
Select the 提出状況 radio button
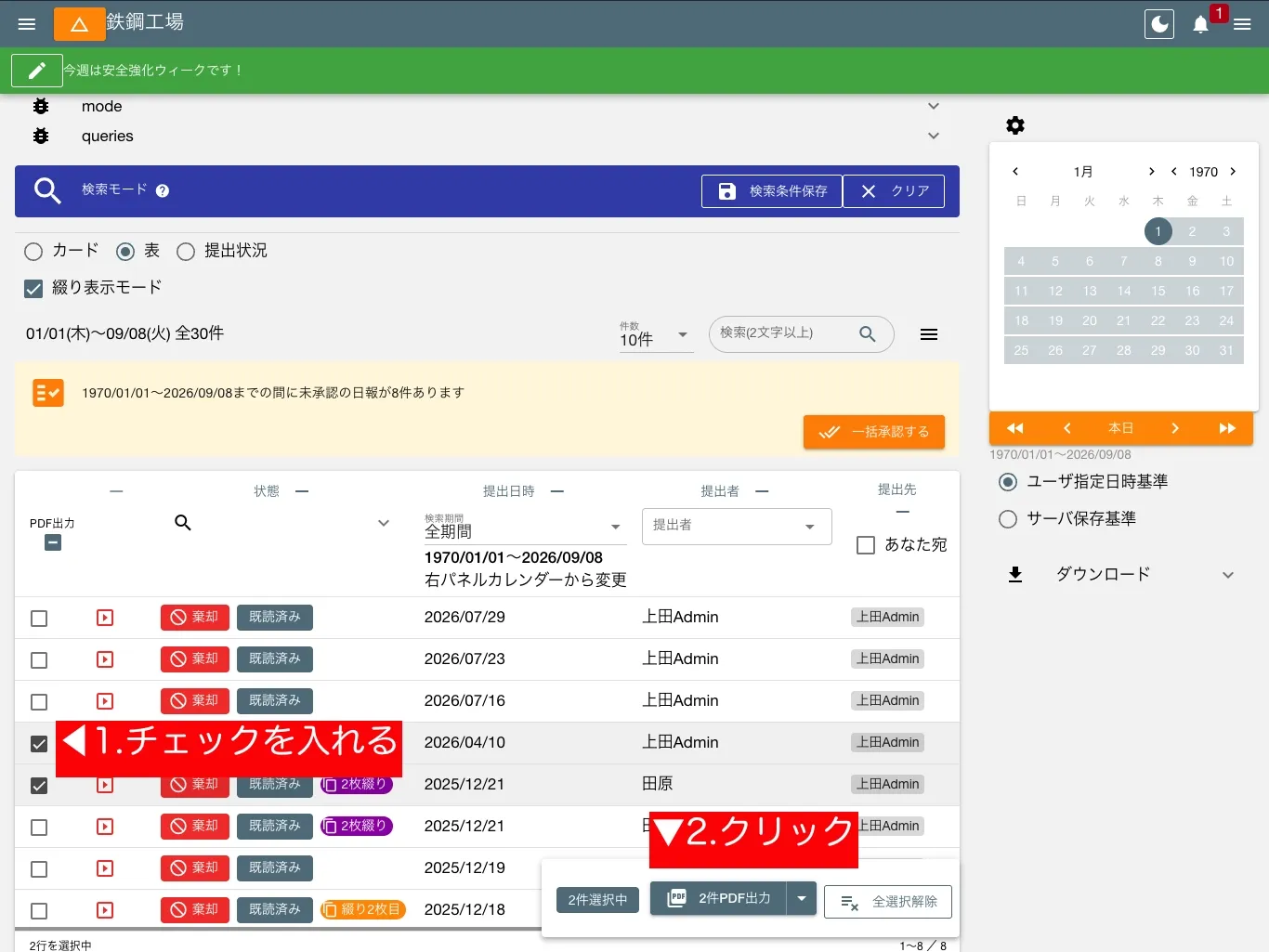[x=186, y=252]
